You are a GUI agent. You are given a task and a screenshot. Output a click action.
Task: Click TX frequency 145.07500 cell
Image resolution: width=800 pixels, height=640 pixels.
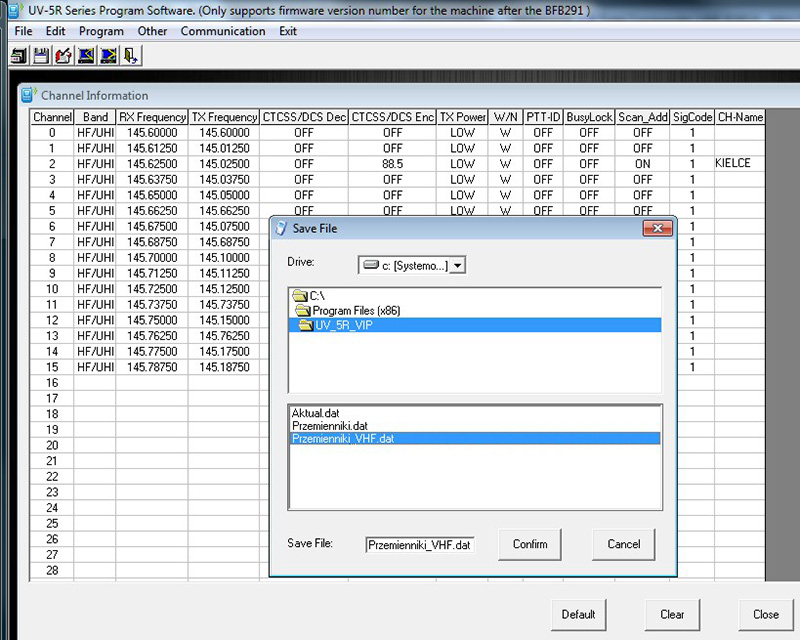coord(224,226)
